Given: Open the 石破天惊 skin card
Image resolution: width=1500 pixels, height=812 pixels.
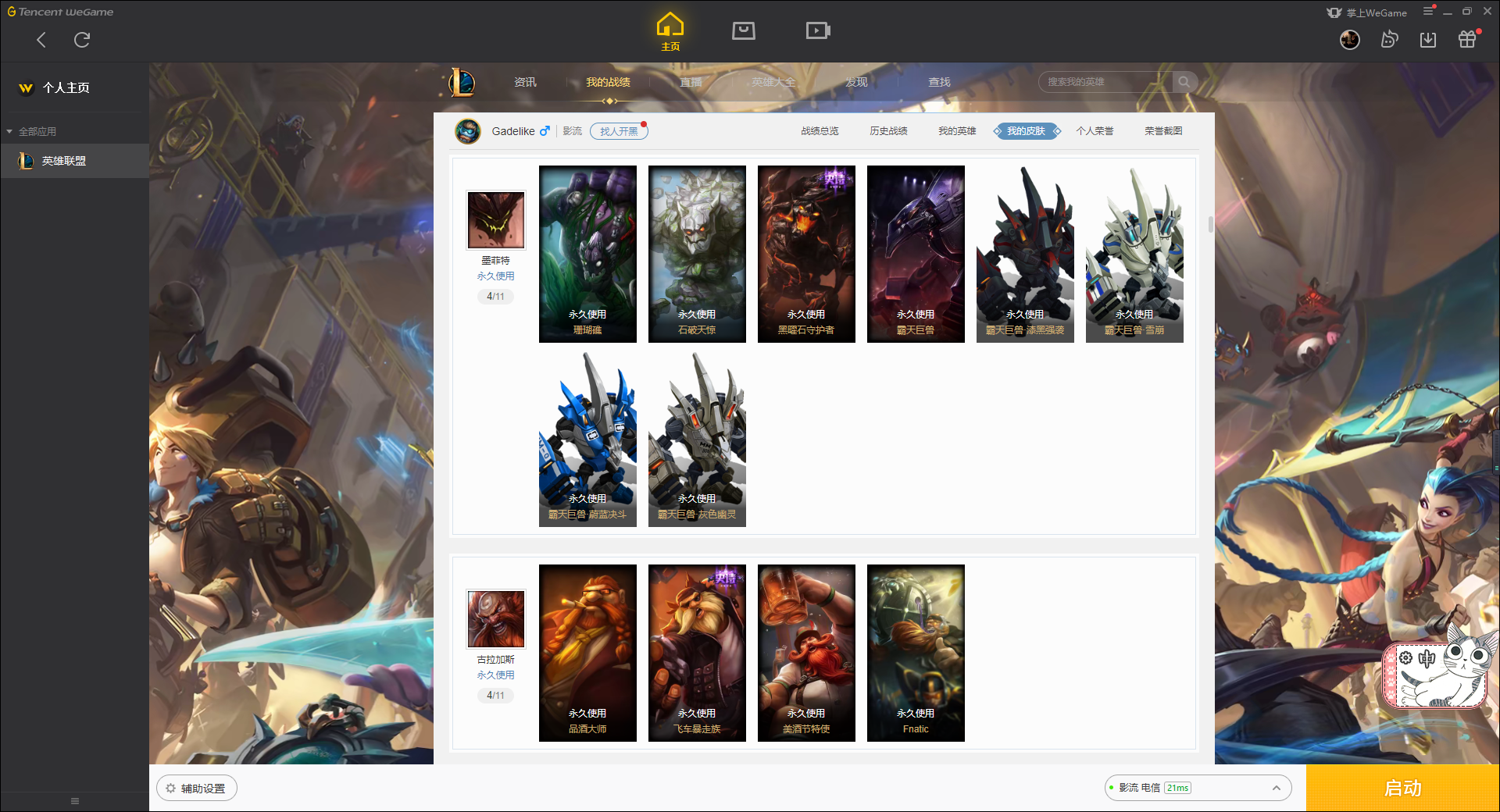Looking at the screenshot, I should [697, 254].
